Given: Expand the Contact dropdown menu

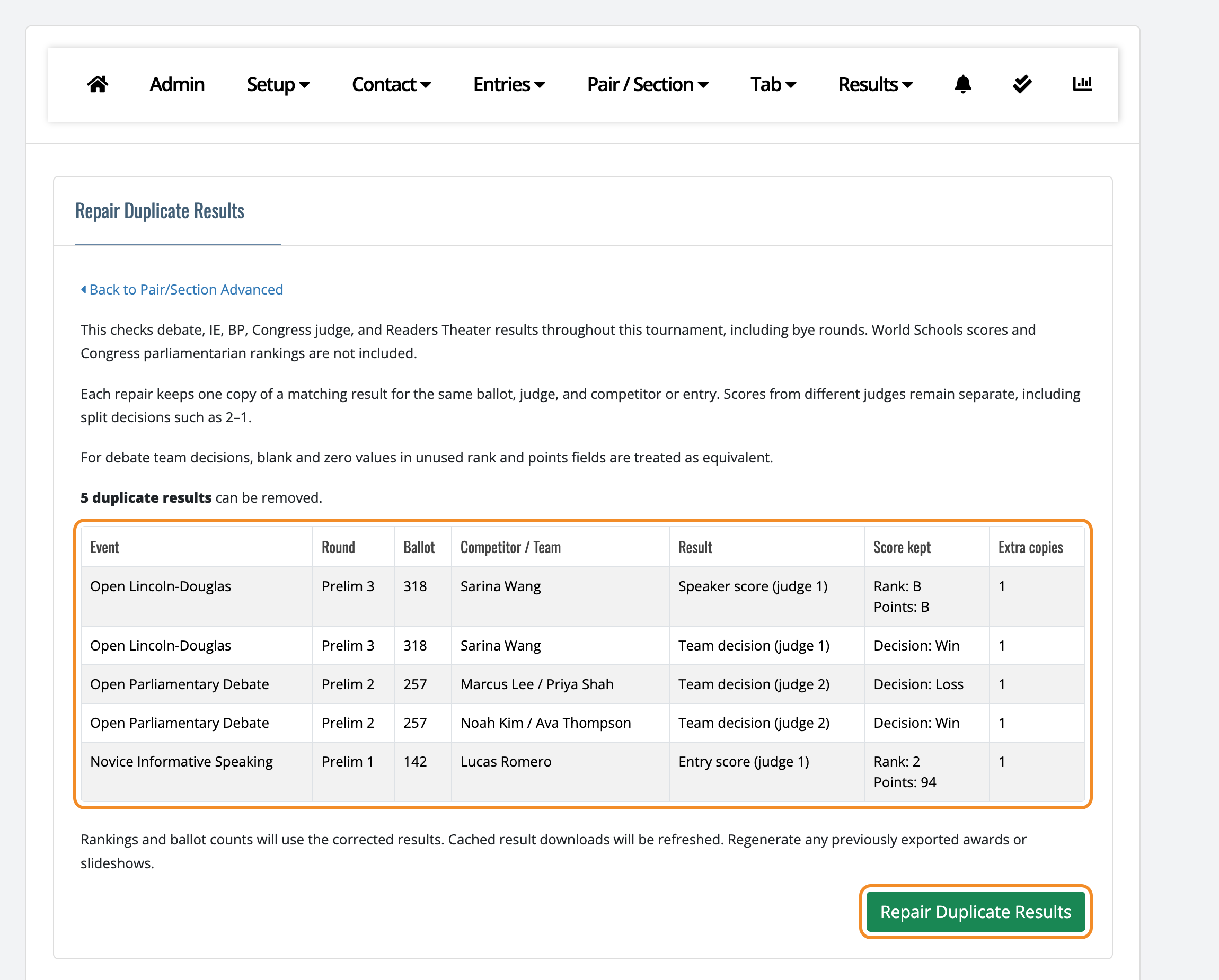Looking at the screenshot, I should [x=391, y=84].
